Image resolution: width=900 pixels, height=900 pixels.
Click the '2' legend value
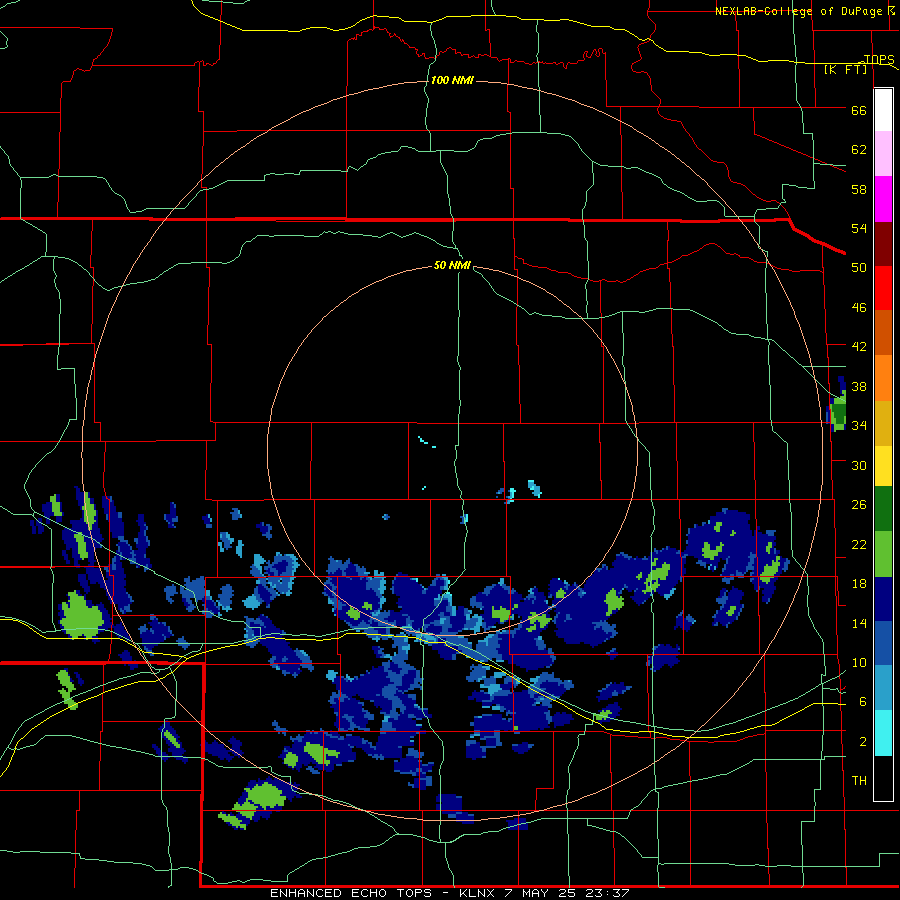pos(862,741)
